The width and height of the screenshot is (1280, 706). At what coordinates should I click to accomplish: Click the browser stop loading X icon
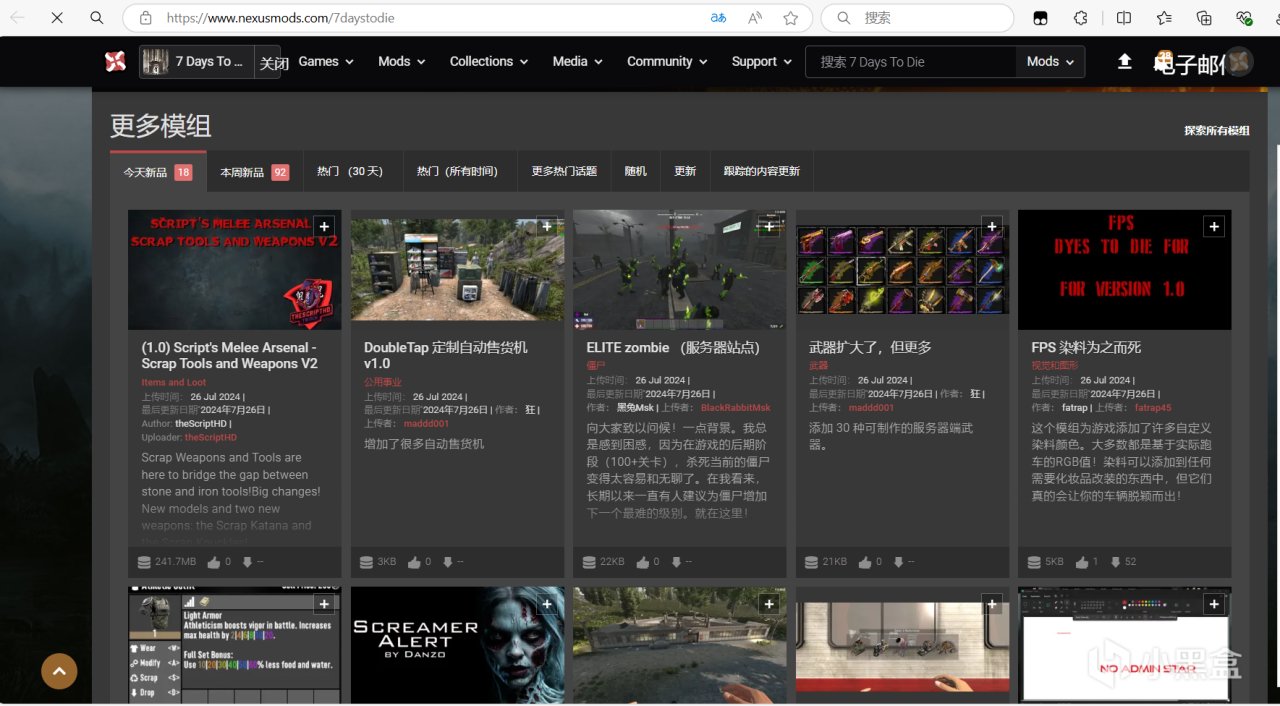tap(56, 18)
